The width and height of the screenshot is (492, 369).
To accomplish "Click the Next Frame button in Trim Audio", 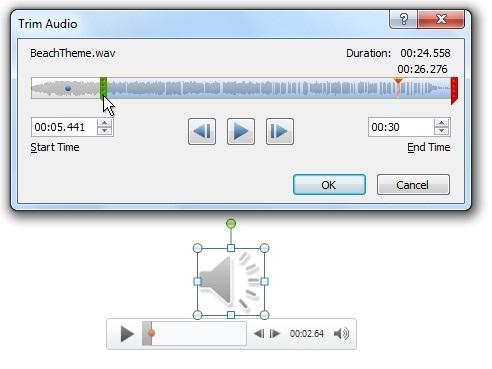I will pyautogui.click(x=280, y=131).
